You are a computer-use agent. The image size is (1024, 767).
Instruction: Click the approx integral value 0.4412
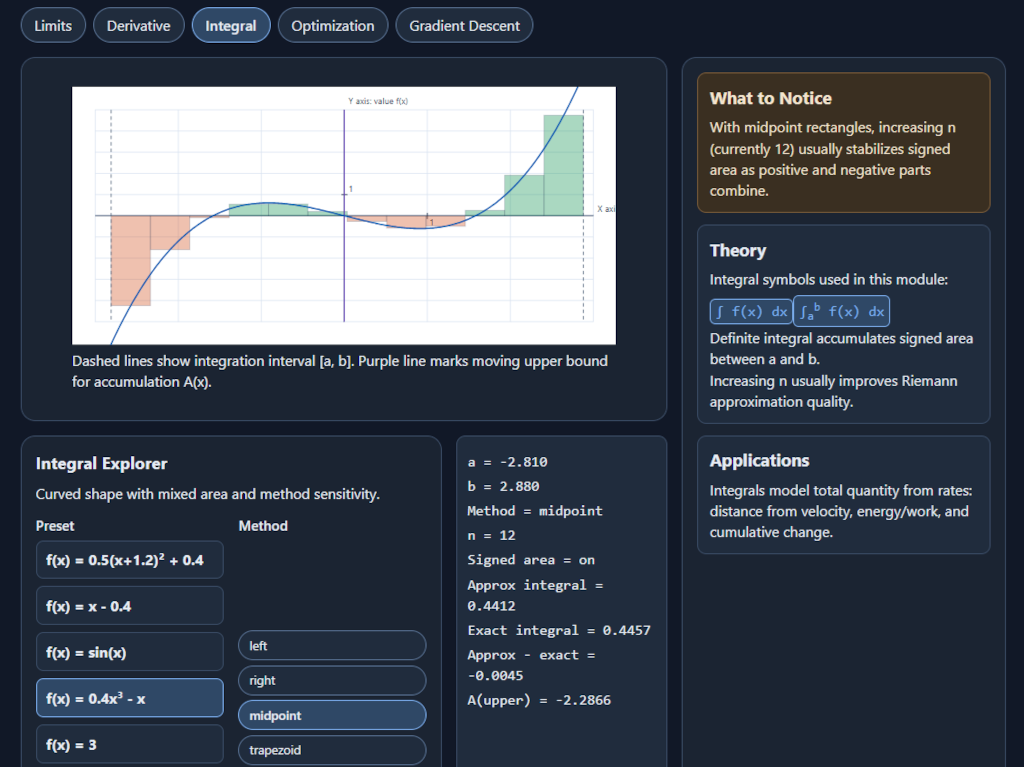491,606
